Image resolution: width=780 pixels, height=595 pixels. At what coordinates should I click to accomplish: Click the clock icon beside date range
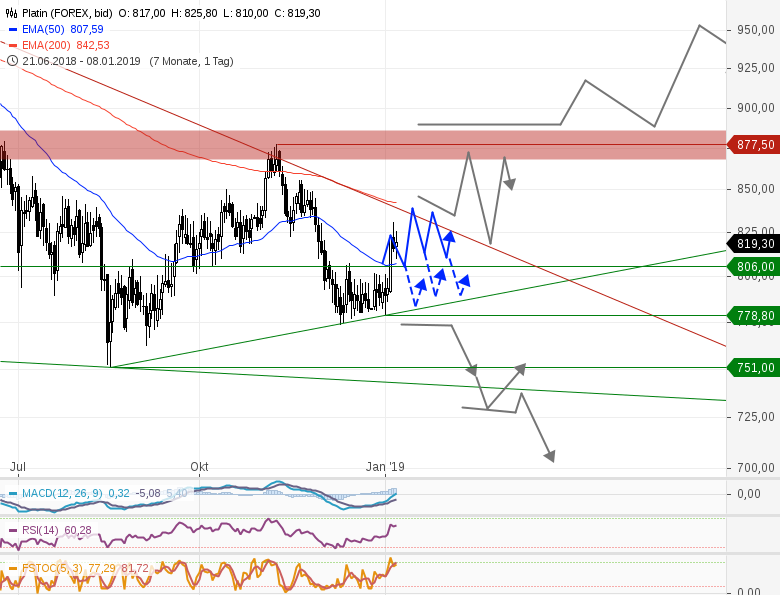coord(12,61)
